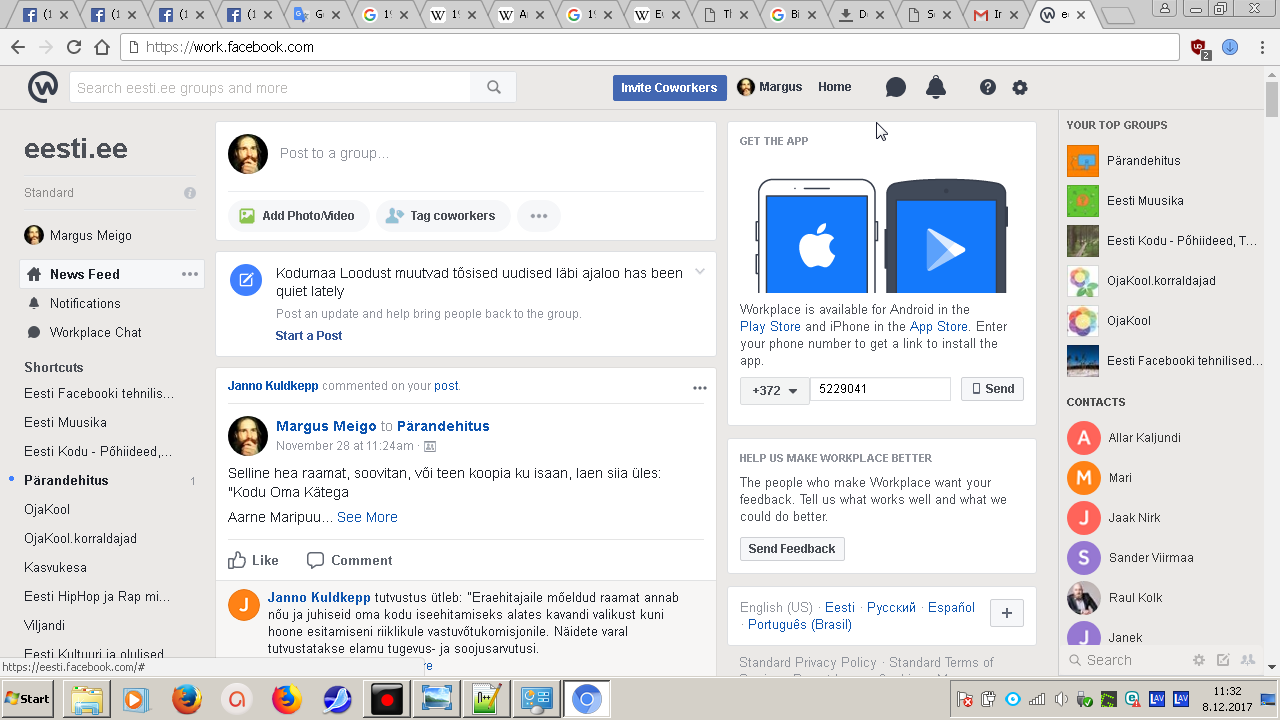This screenshot has width=1280, height=720.
Task: Open Play Store link
Action: coord(770,326)
